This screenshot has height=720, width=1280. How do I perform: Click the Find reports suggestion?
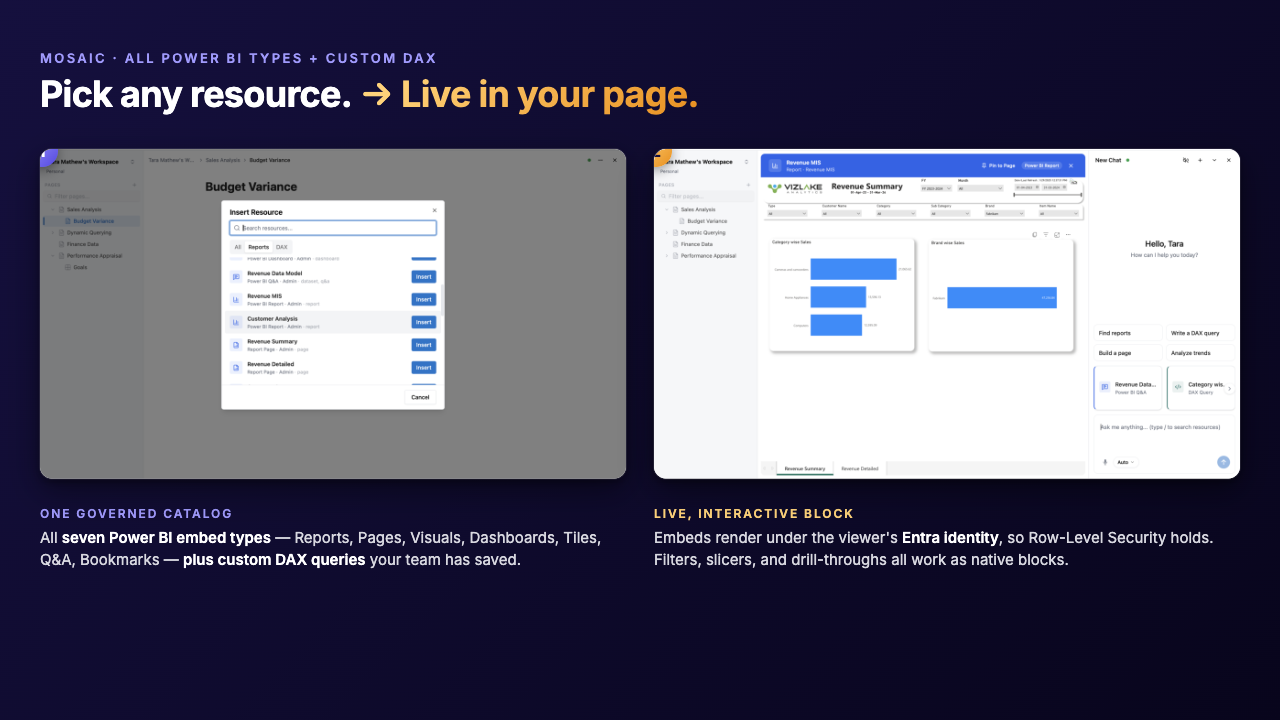1127,333
